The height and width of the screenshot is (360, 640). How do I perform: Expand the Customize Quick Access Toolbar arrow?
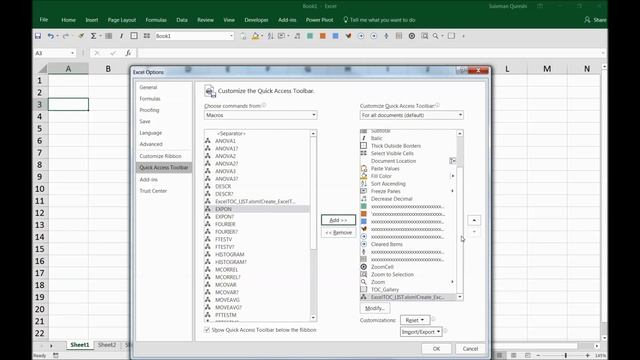[x=463, y=36]
